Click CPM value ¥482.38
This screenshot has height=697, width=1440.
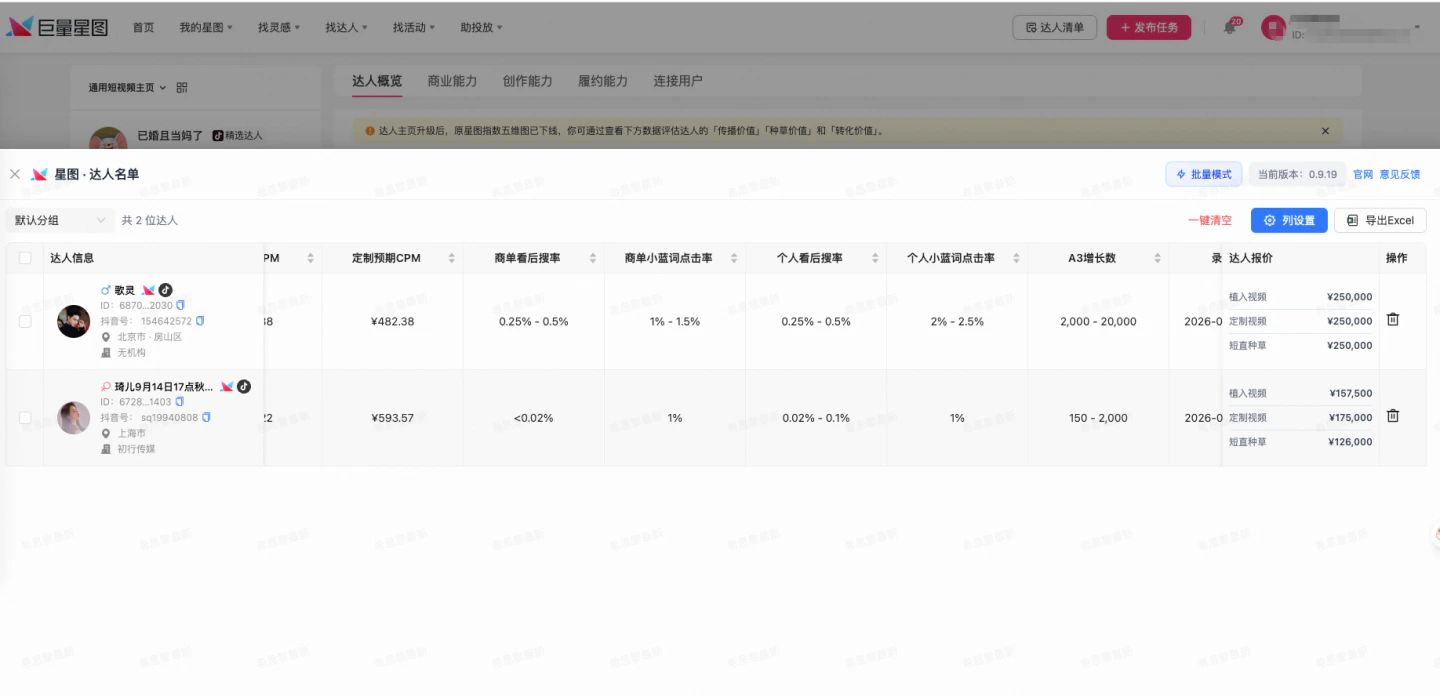click(392, 321)
